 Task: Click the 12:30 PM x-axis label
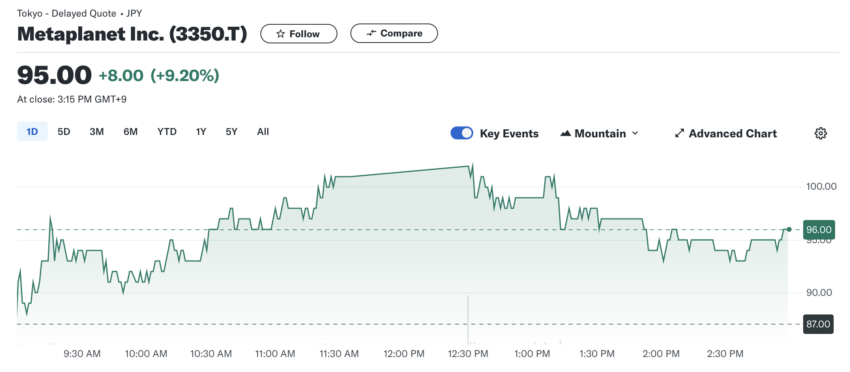[x=467, y=354]
